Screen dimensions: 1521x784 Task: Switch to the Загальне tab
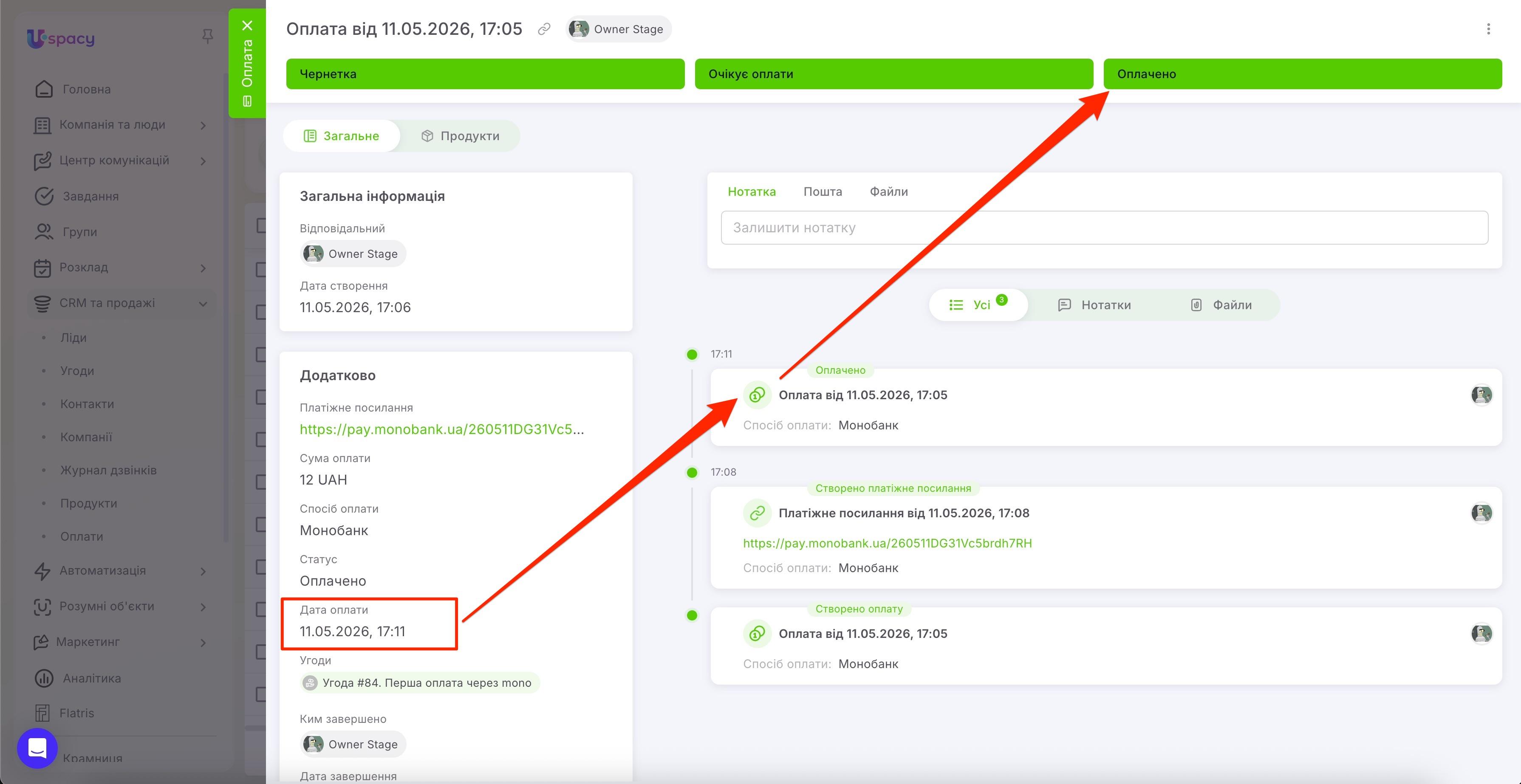(341, 136)
